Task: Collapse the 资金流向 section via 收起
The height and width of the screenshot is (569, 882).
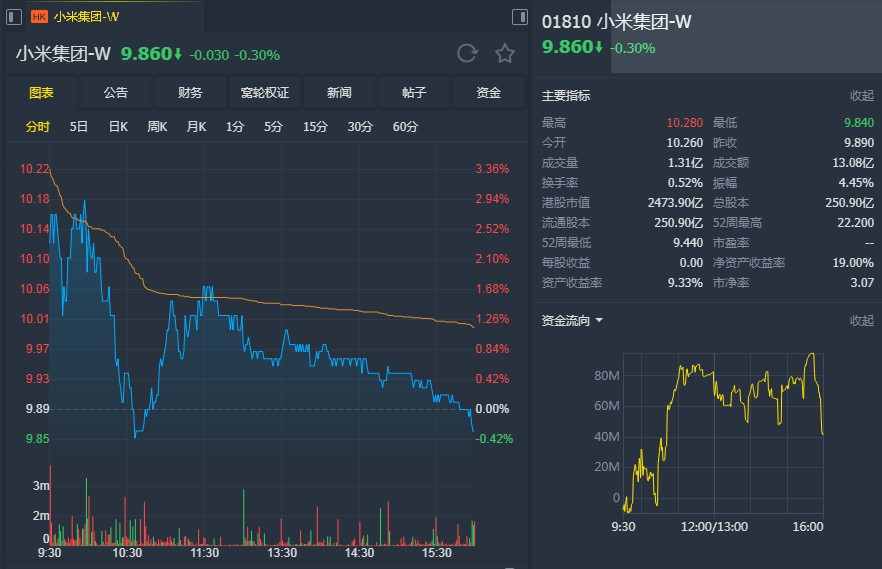Action: tap(861, 321)
